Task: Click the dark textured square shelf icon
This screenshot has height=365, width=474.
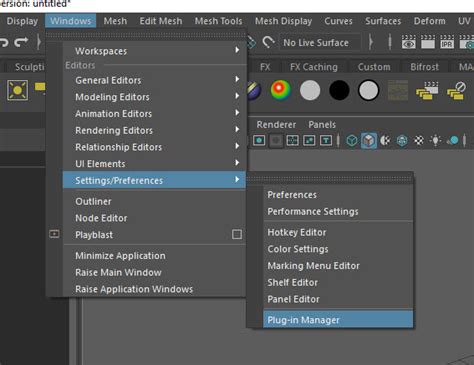Action: [398, 90]
